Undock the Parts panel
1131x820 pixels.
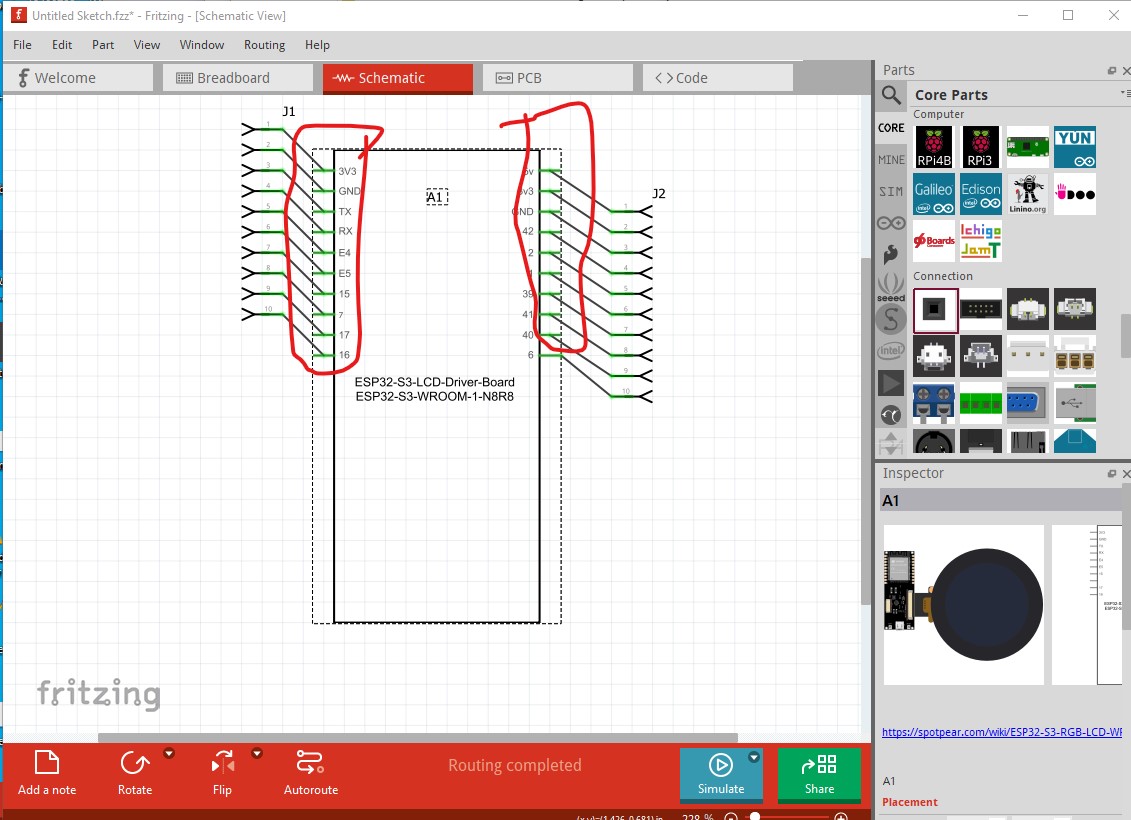(x=1112, y=71)
